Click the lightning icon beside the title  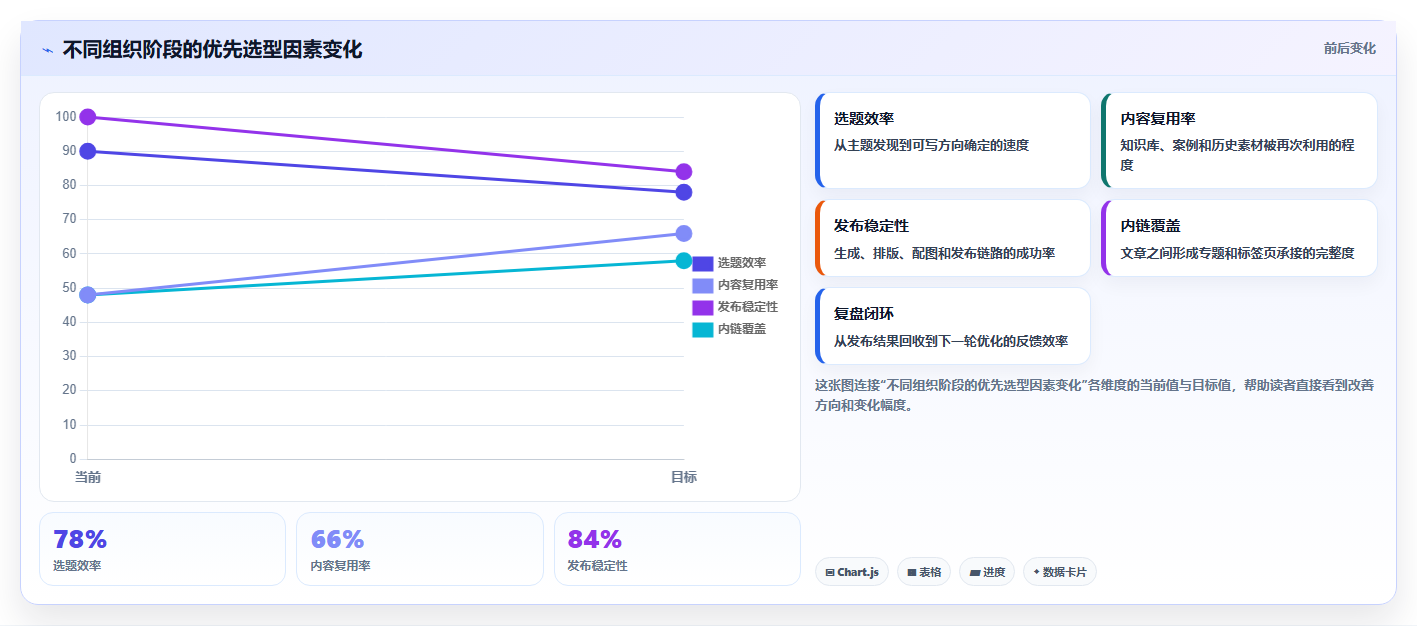click(x=47, y=50)
